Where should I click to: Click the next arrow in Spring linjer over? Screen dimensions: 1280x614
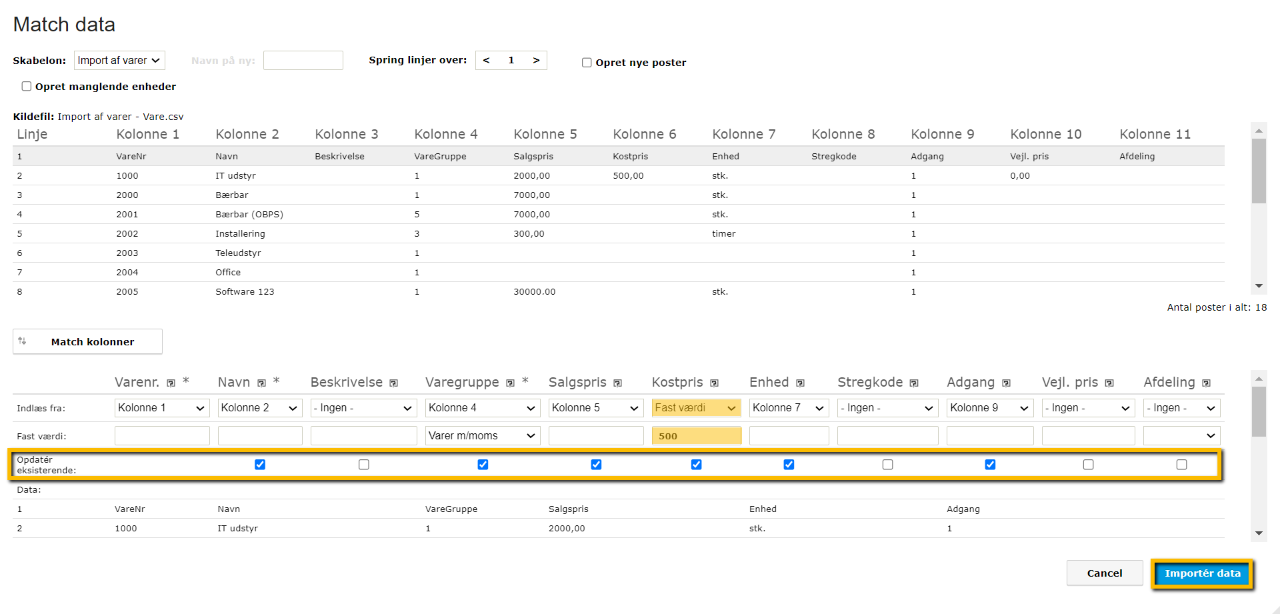click(536, 60)
